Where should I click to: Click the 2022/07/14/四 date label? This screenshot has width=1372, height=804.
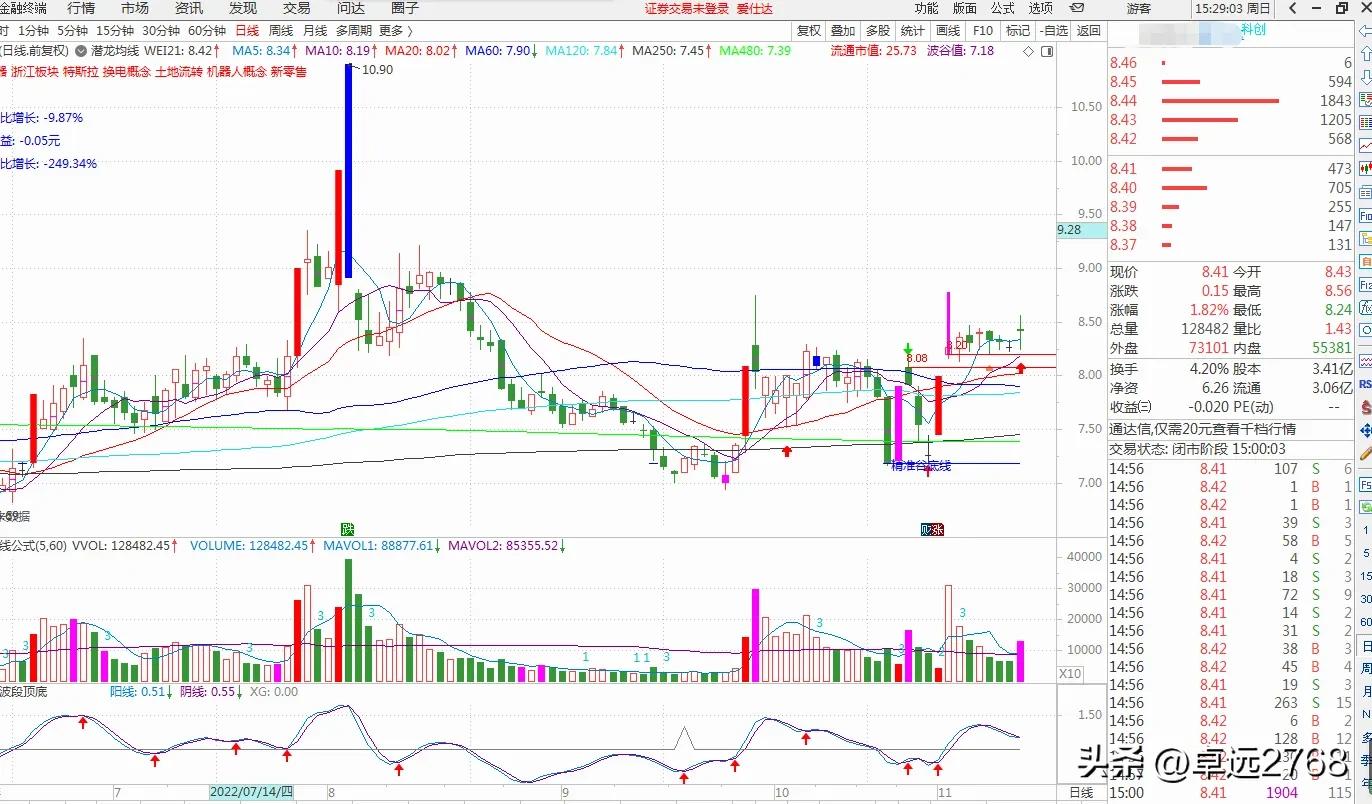click(252, 792)
